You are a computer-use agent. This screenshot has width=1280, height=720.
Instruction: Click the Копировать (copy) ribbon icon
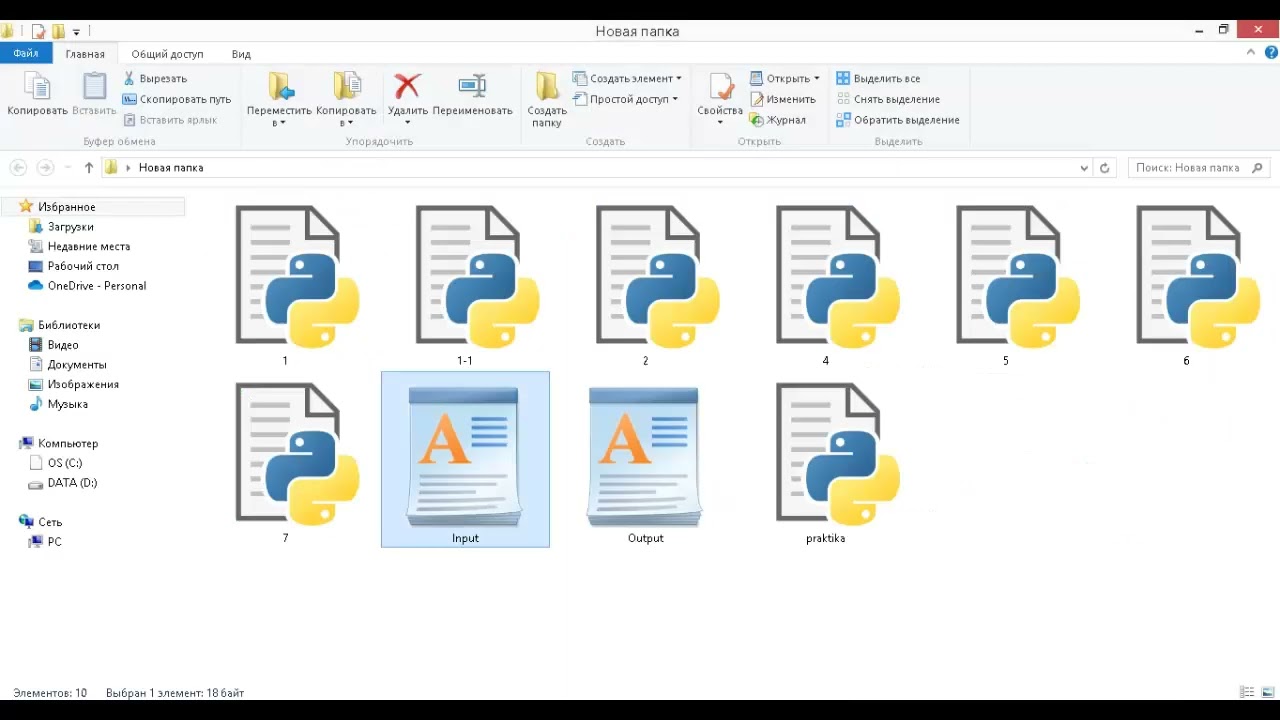pos(37,95)
